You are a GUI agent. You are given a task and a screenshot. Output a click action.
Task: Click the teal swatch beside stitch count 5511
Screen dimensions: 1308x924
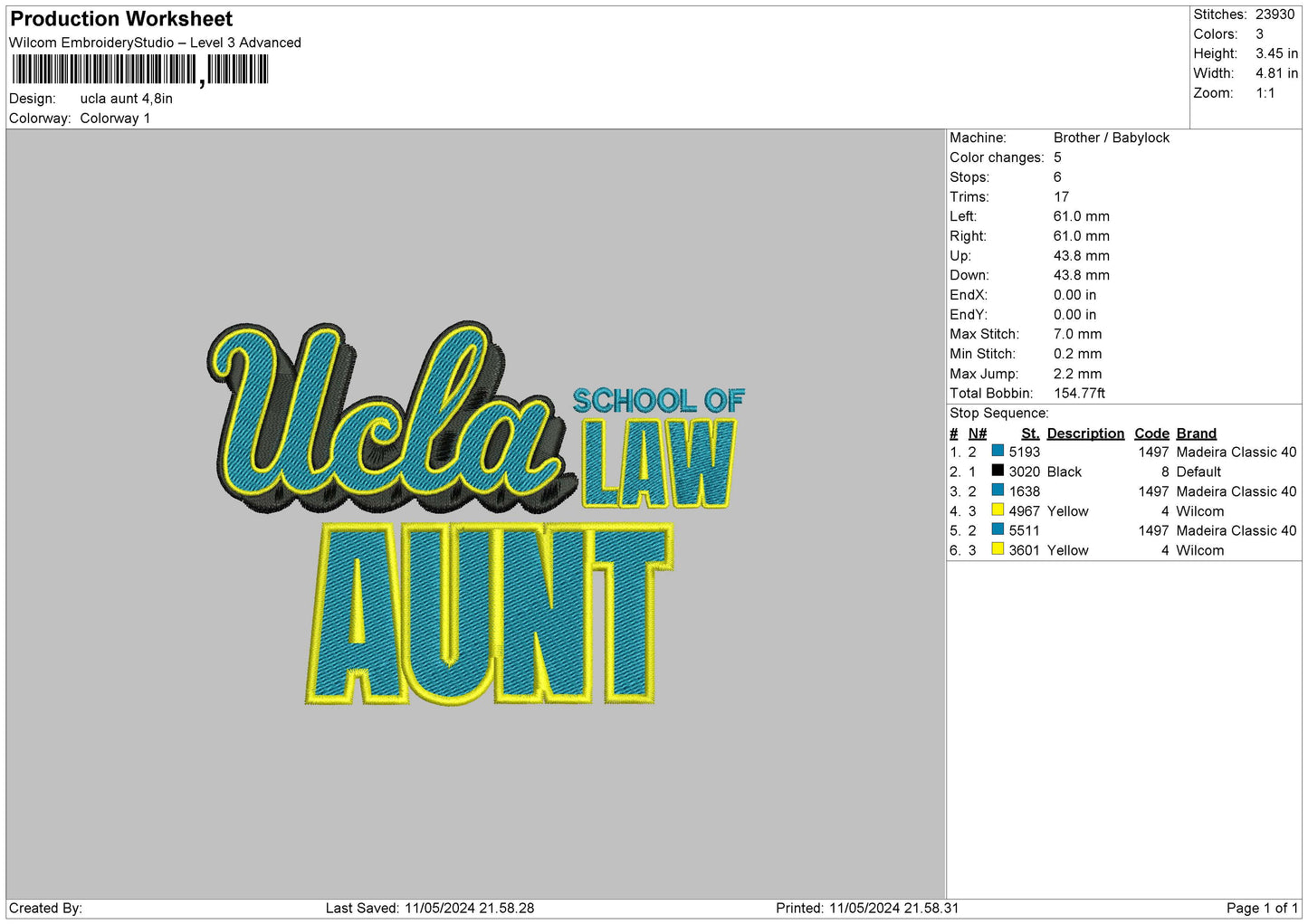pyautogui.click(x=998, y=529)
